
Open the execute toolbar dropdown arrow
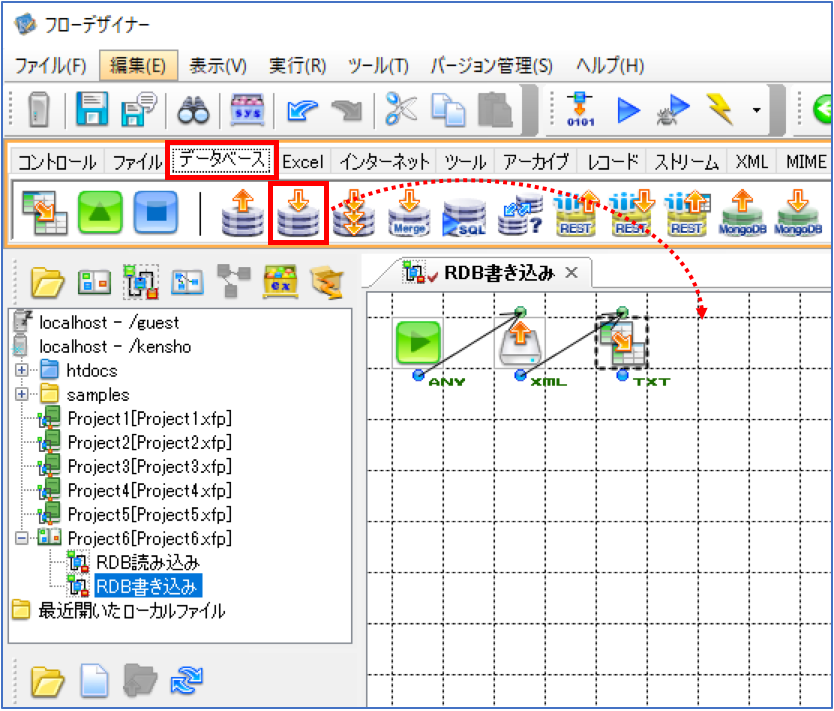756,110
